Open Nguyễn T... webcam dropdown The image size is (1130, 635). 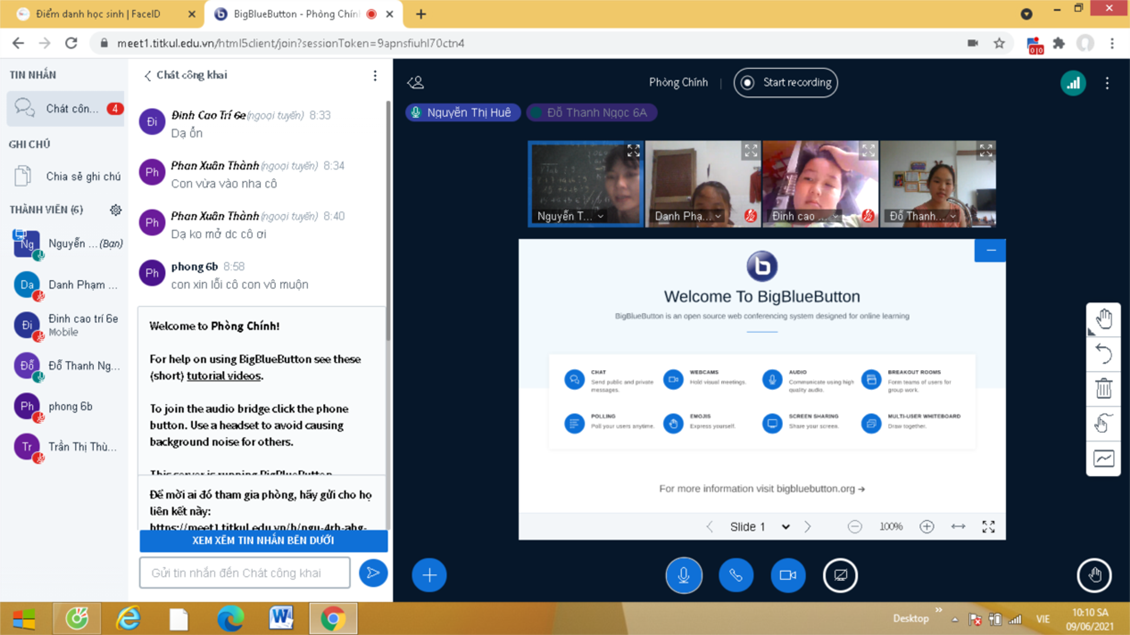pos(571,216)
